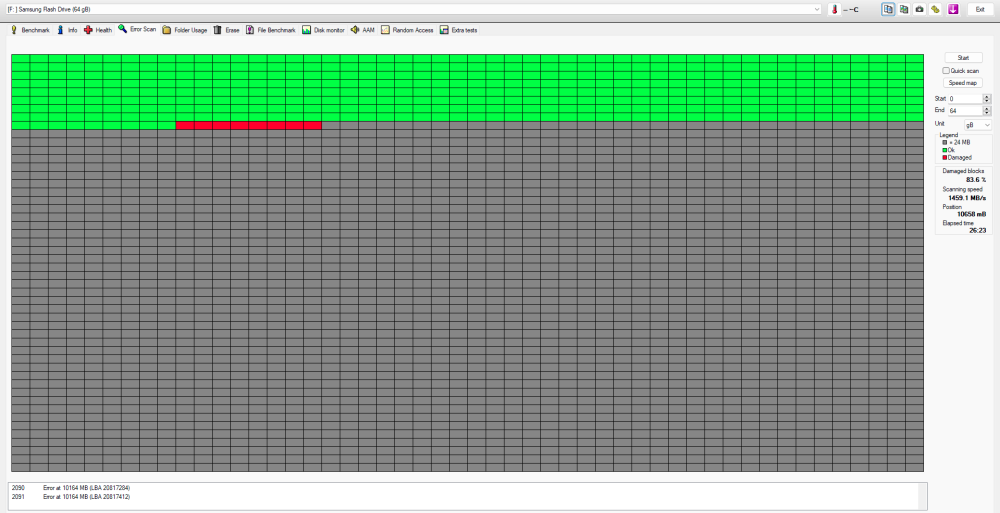The width and height of the screenshot is (1000, 513).
Task: Click the Start scan button
Action: (963, 58)
